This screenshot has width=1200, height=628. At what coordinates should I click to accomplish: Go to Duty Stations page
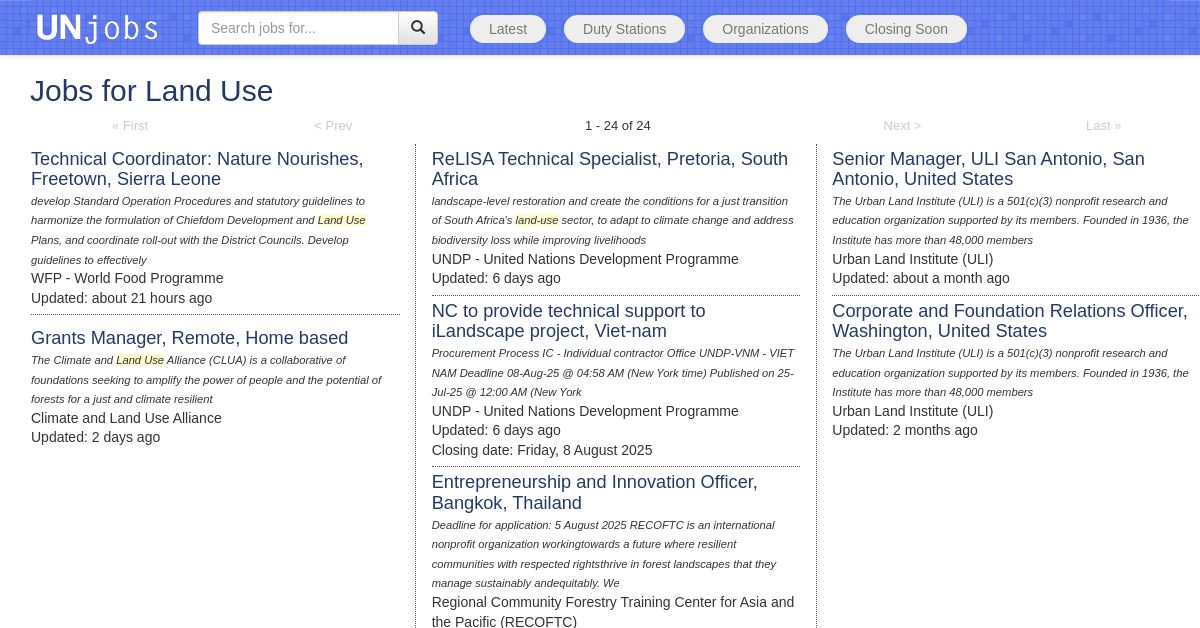pyautogui.click(x=624, y=29)
